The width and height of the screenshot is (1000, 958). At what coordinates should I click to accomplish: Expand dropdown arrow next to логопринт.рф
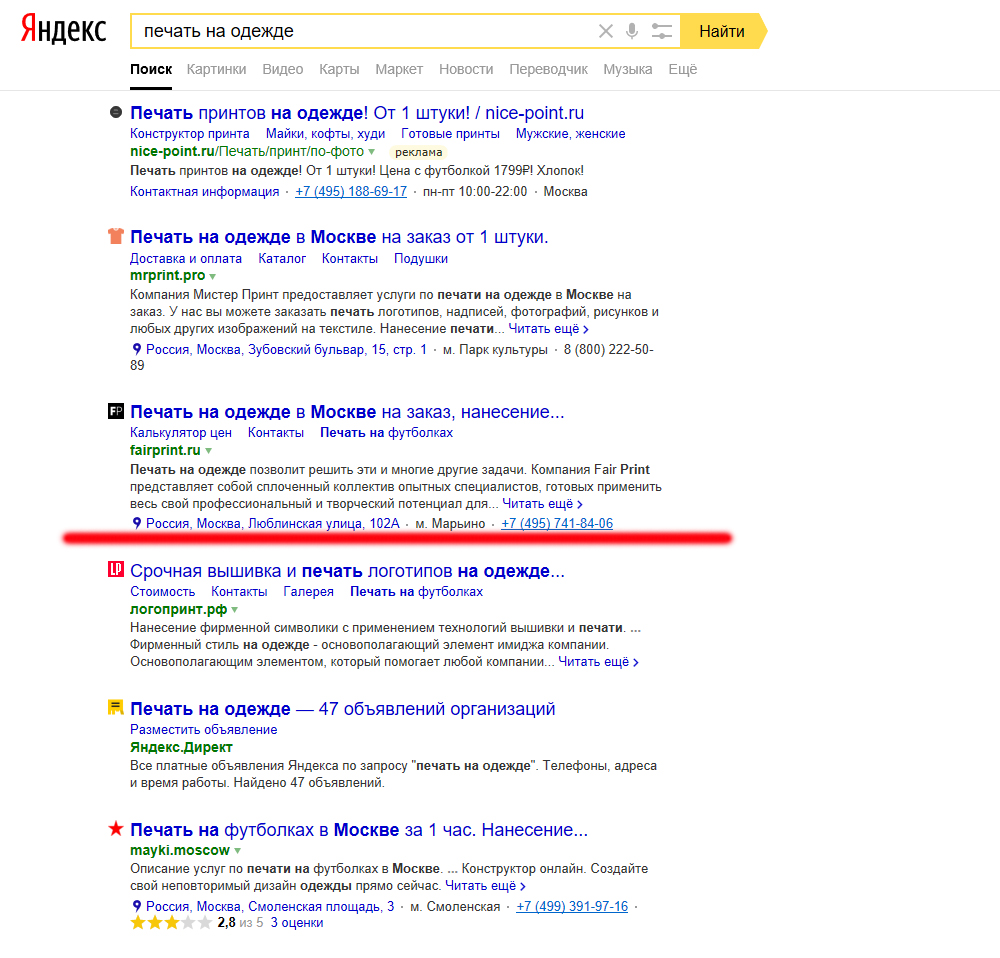coord(234,610)
